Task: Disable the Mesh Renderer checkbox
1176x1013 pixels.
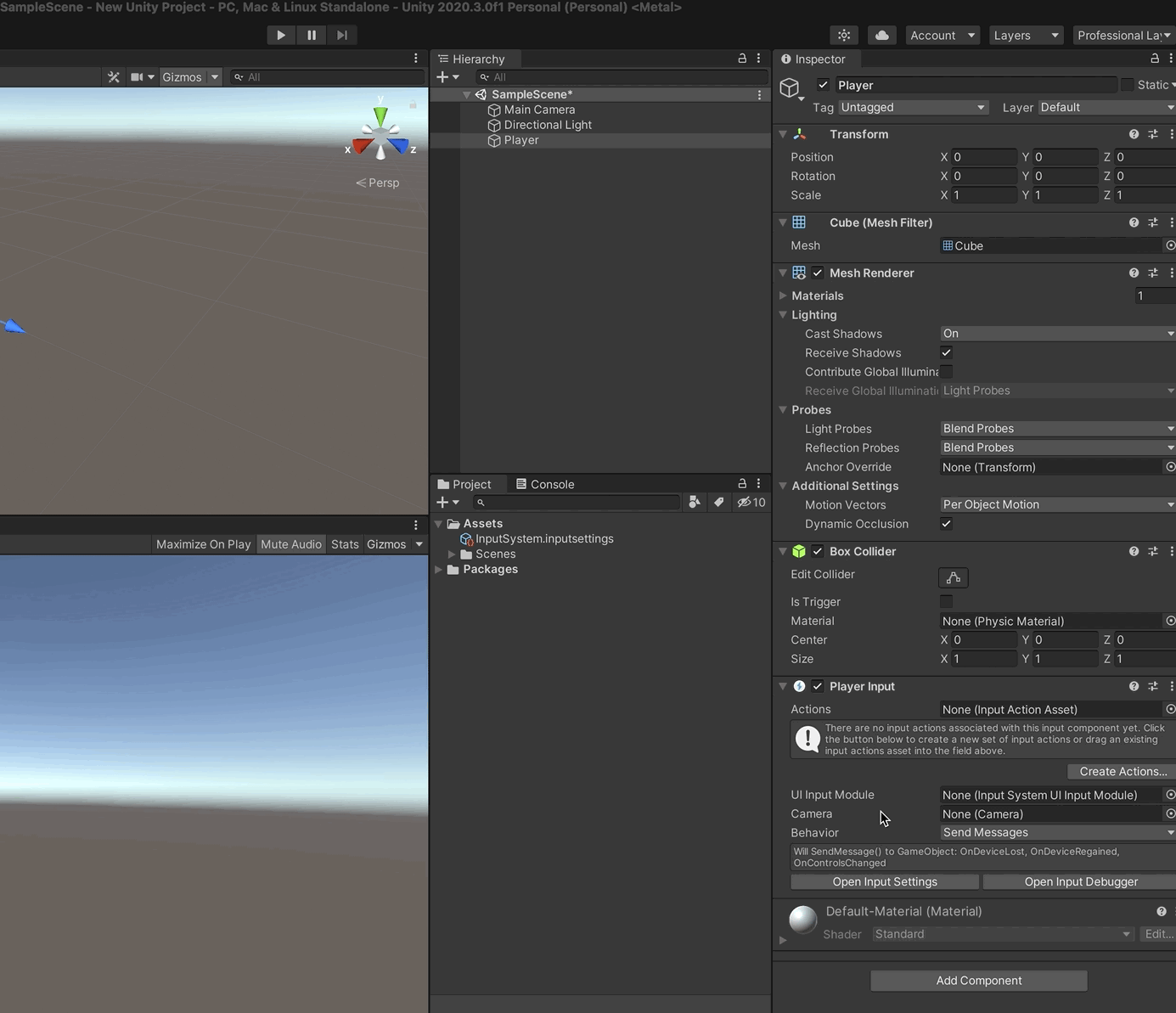Action: (818, 273)
